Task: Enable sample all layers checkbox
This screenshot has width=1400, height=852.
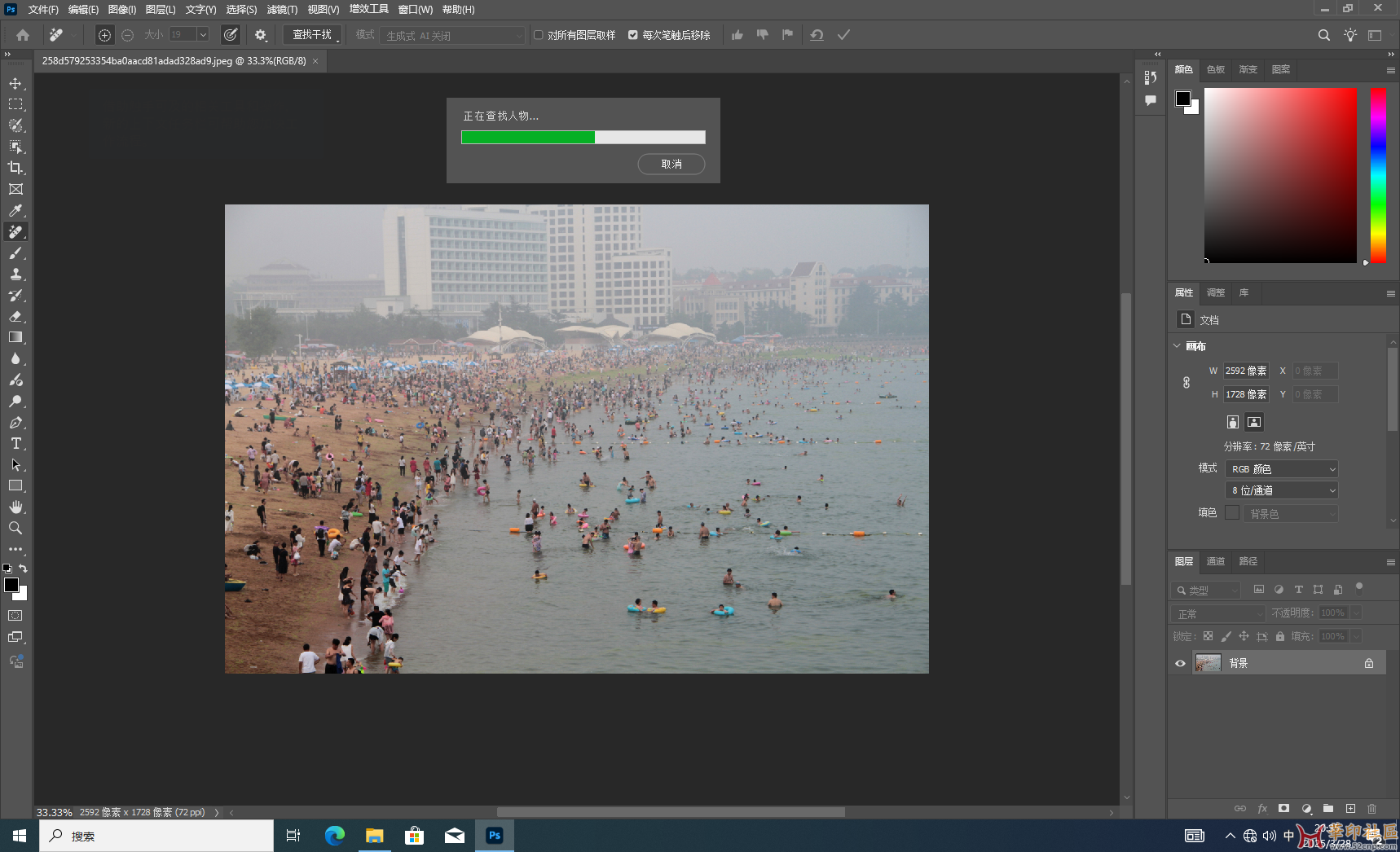Action: point(539,35)
